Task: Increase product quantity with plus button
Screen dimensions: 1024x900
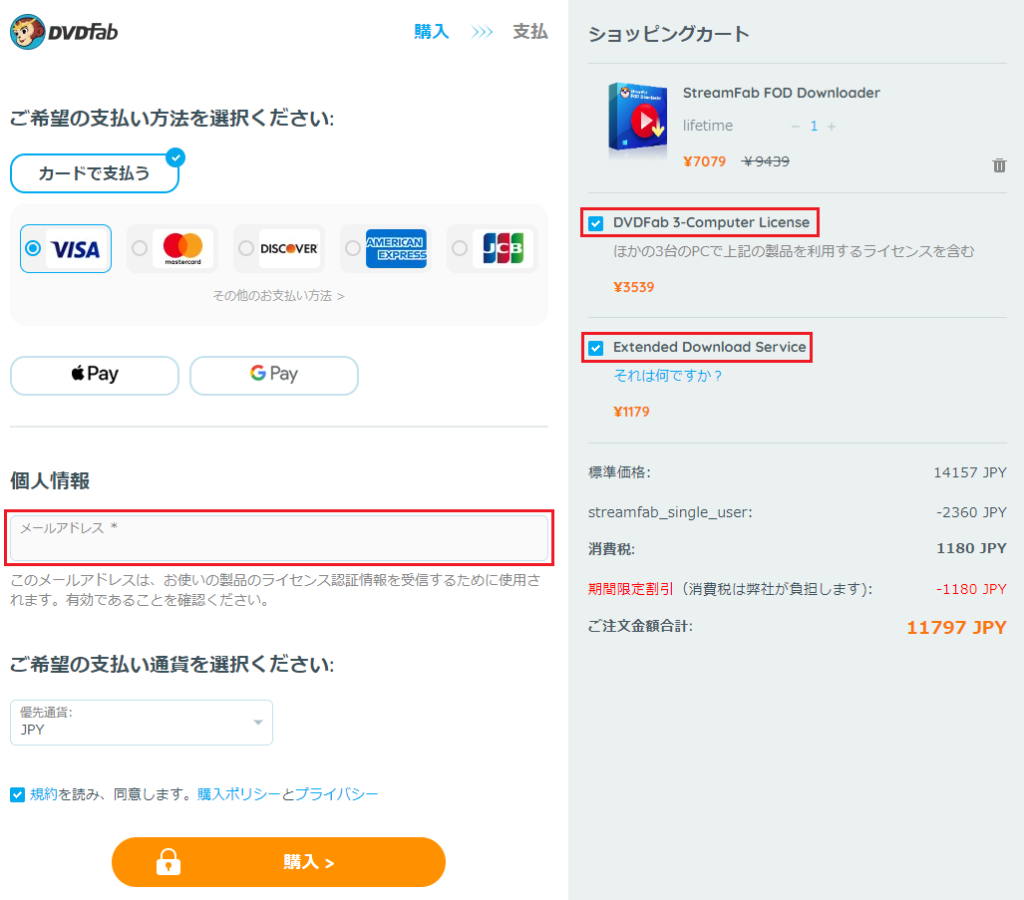Action: tap(831, 127)
